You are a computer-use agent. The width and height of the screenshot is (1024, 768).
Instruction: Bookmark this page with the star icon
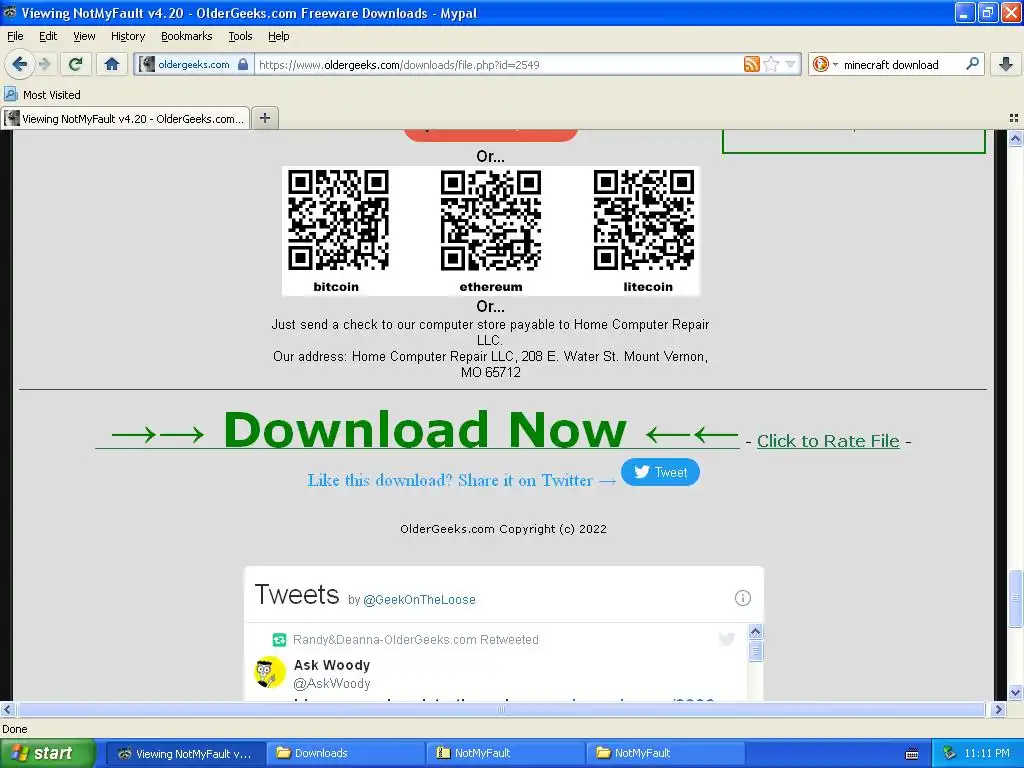(x=771, y=64)
